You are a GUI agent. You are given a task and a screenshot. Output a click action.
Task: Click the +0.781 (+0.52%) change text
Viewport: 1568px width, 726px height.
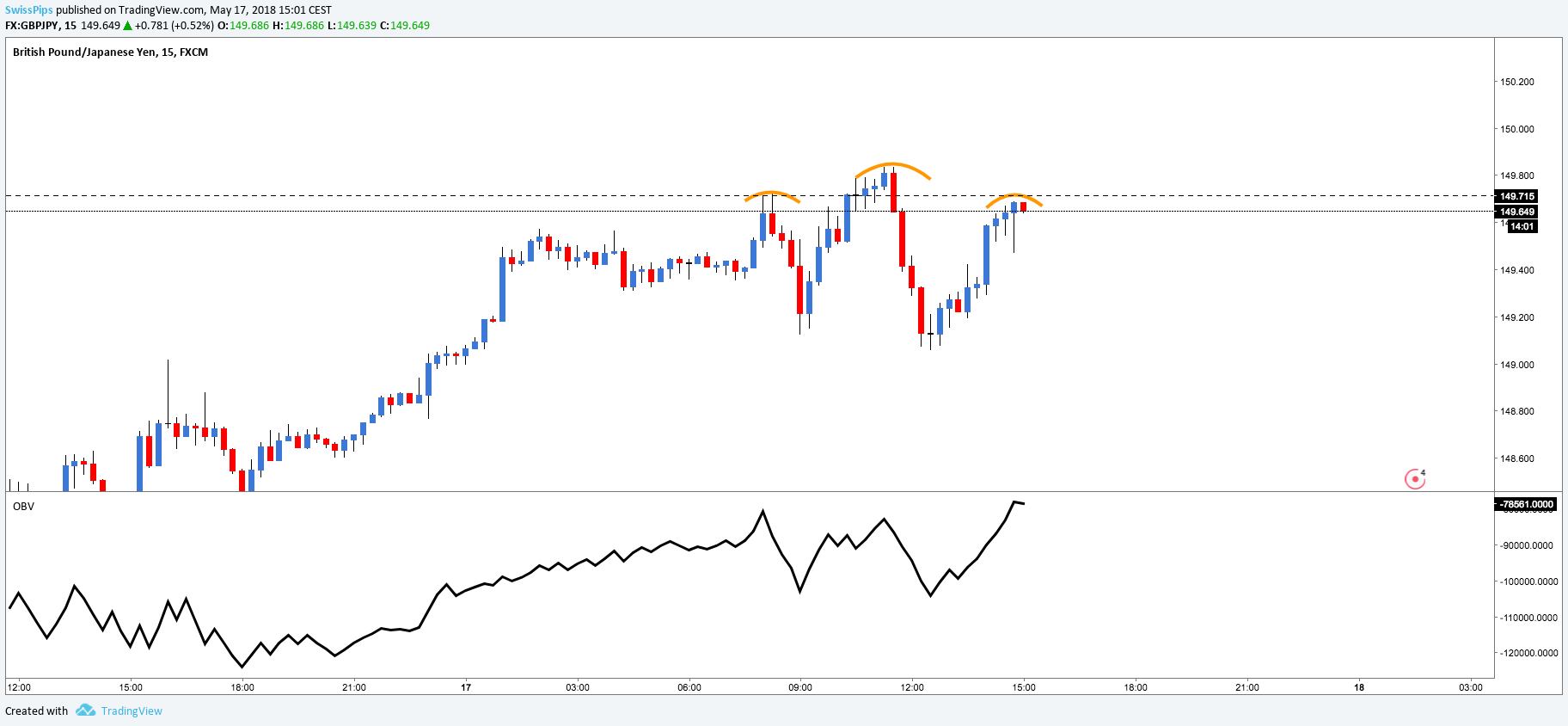click(175, 26)
